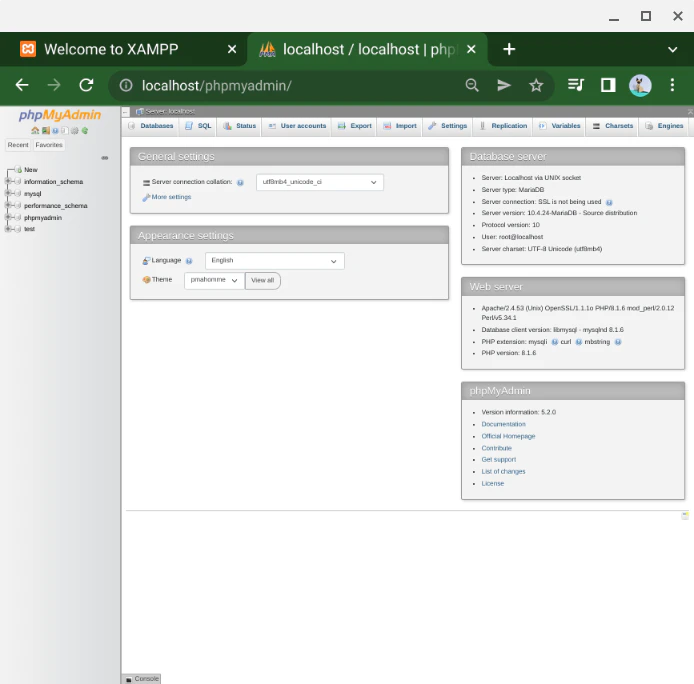Click help icon beside SSL is not being used
This screenshot has width=694, height=684.
[x=609, y=202]
